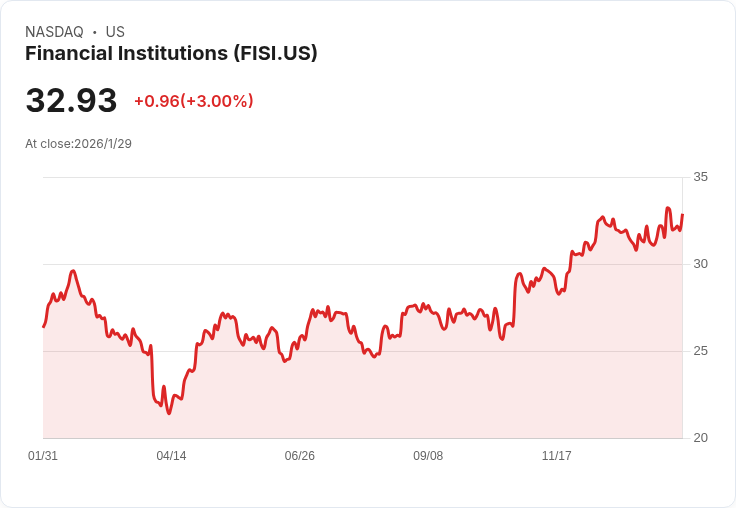
Task: Click the dot separator between NASDAQ and US
Action: pyautogui.click(x=94, y=32)
